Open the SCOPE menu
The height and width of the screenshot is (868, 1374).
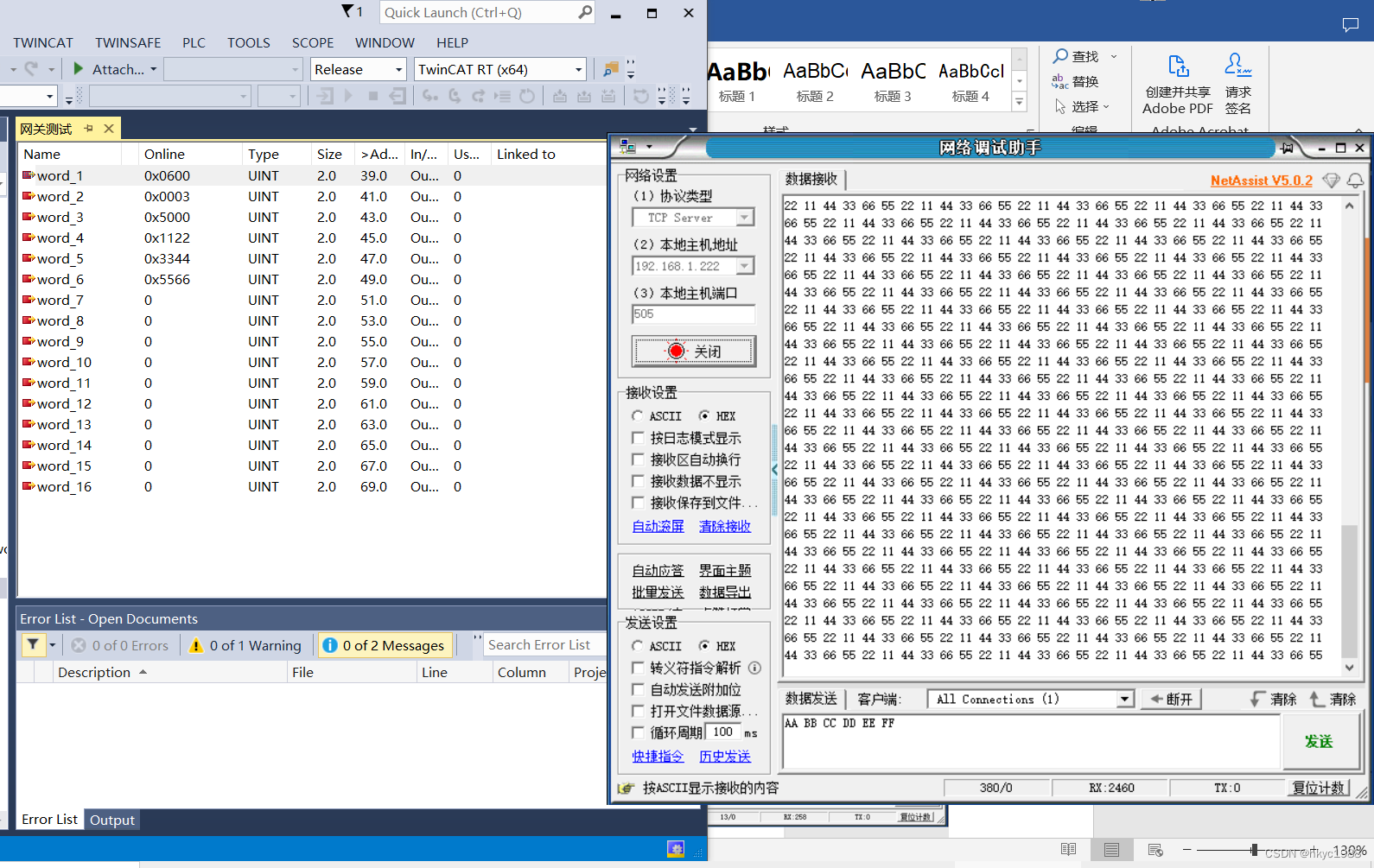[x=313, y=42]
